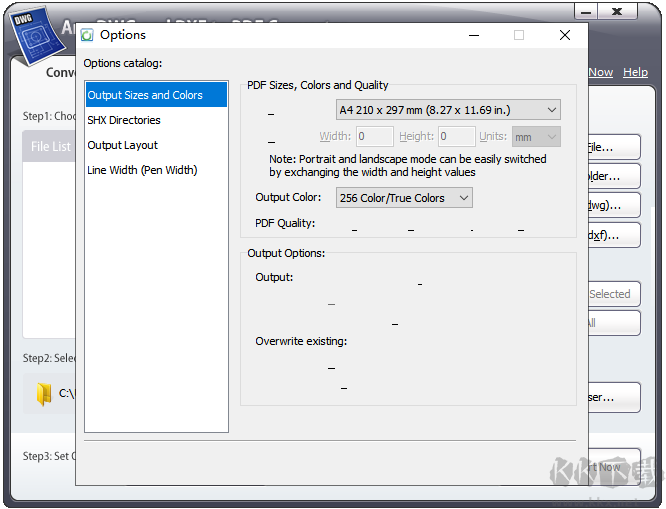
Task: Minimize the main converter window
Action: pyautogui.click(x=586, y=11)
